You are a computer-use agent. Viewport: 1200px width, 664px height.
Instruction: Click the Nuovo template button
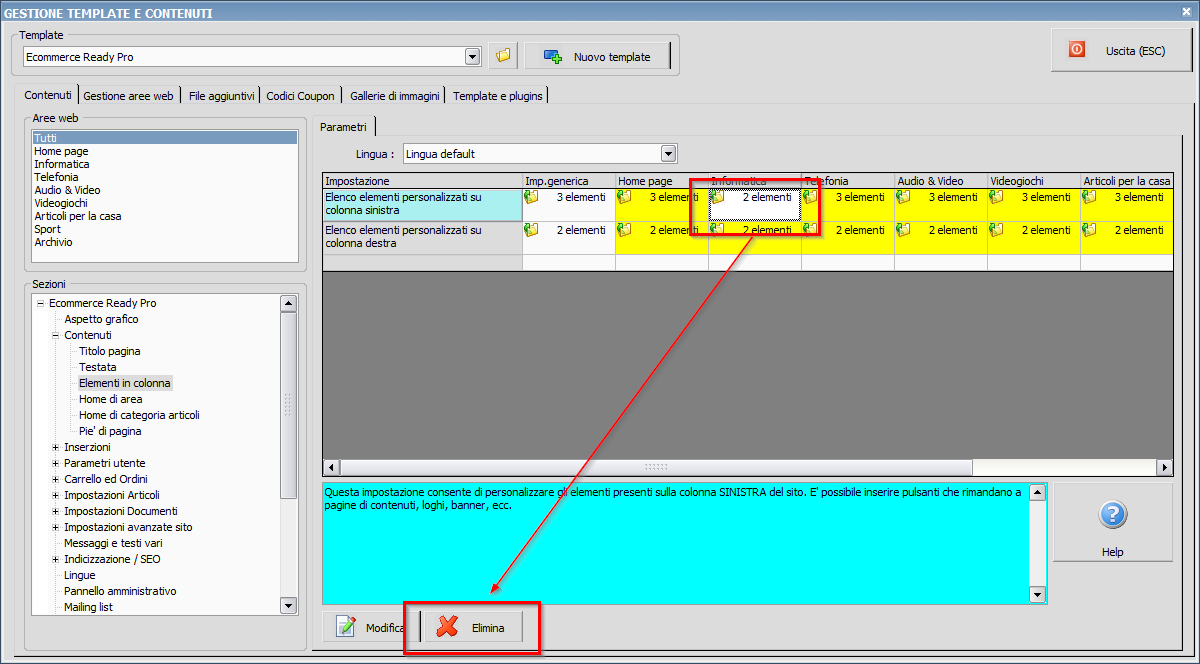pos(598,57)
